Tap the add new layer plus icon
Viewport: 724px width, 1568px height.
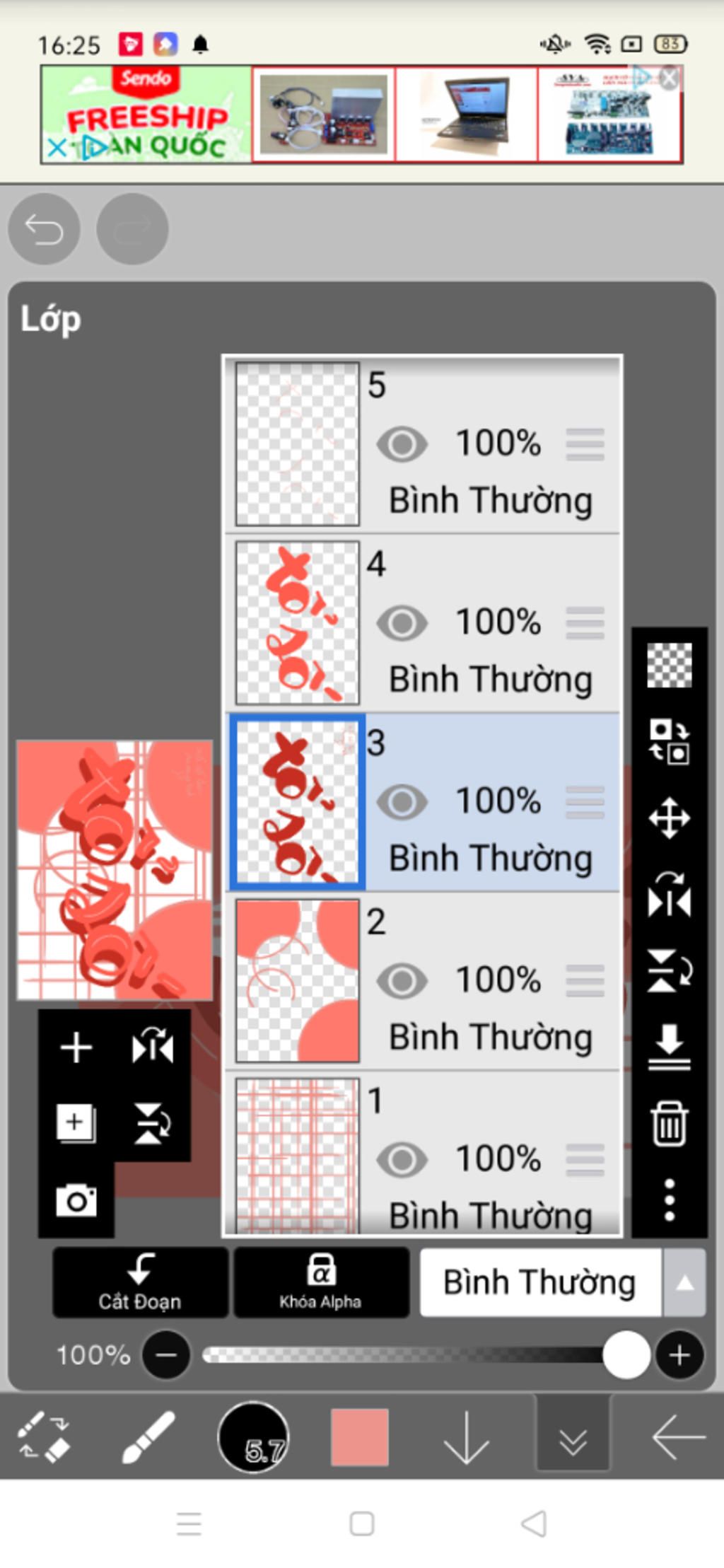point(76,1047)
